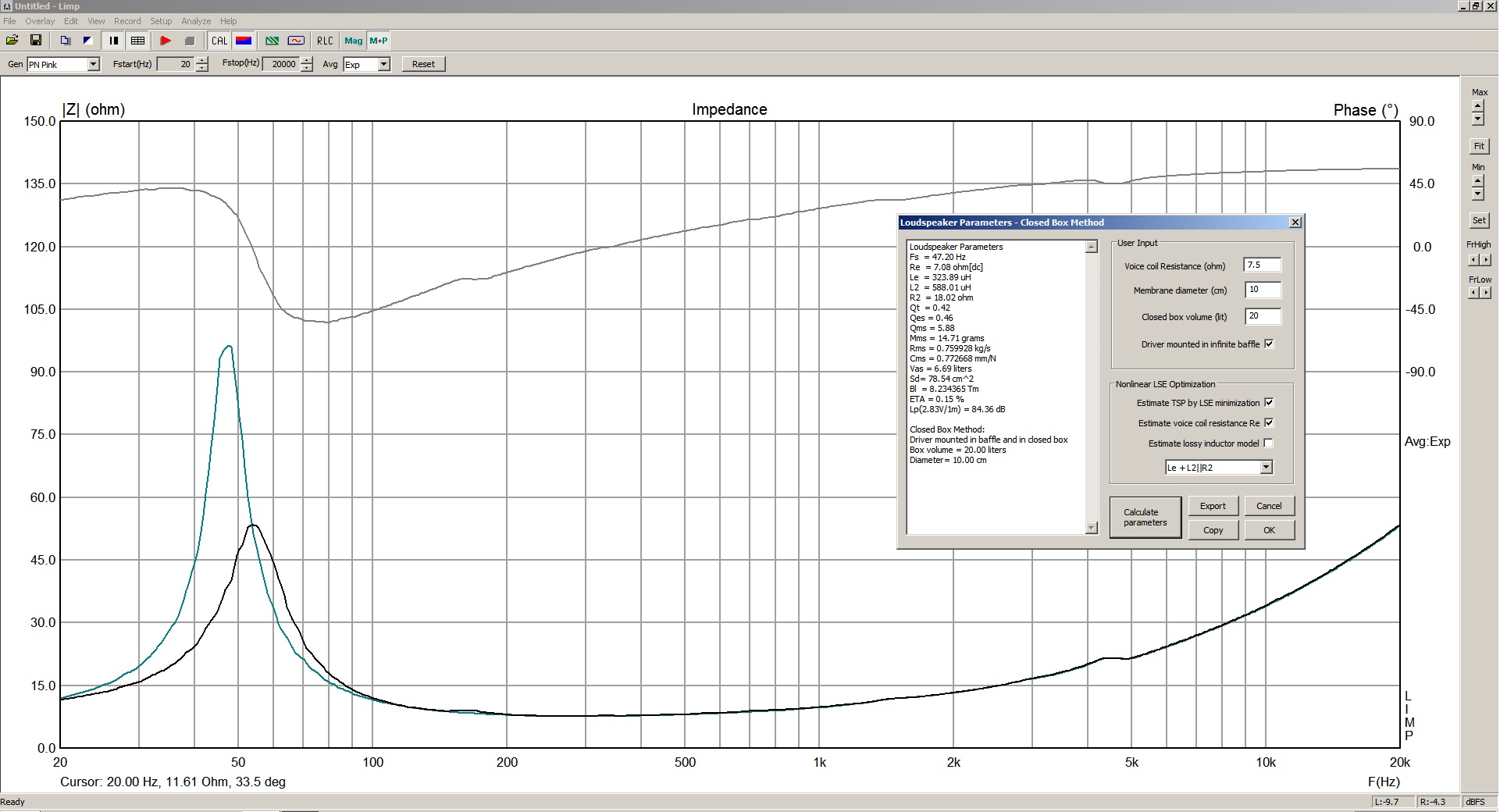1500x812 pixels.
Task: Click the Export button in dialog
Action: pyautogui.click(x=1213, y=506)
